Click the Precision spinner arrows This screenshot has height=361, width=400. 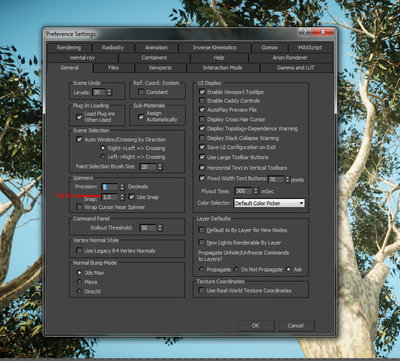(122, 187)
